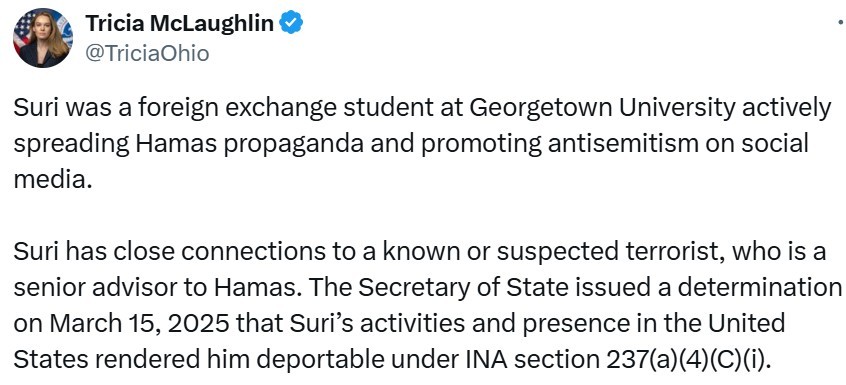Open the Tricia McLaughlin display name link
This screenshot has height=385, width=846.
pyautogui.click(x=180, y=23)
